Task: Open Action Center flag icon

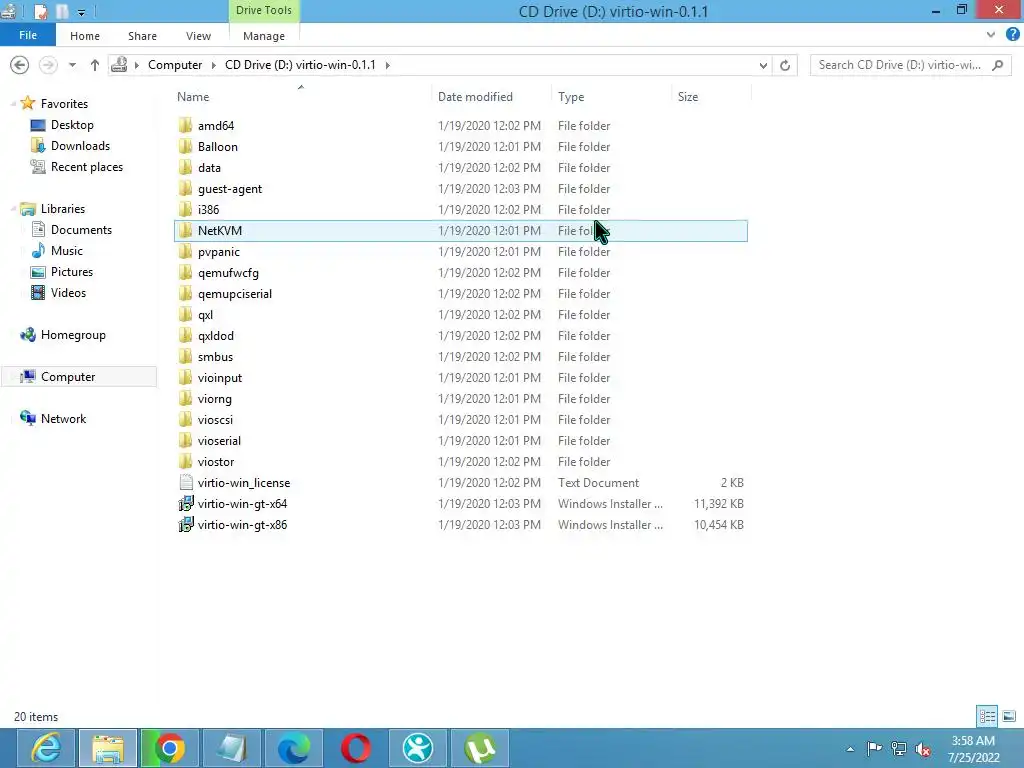Action: pos(874,748)
